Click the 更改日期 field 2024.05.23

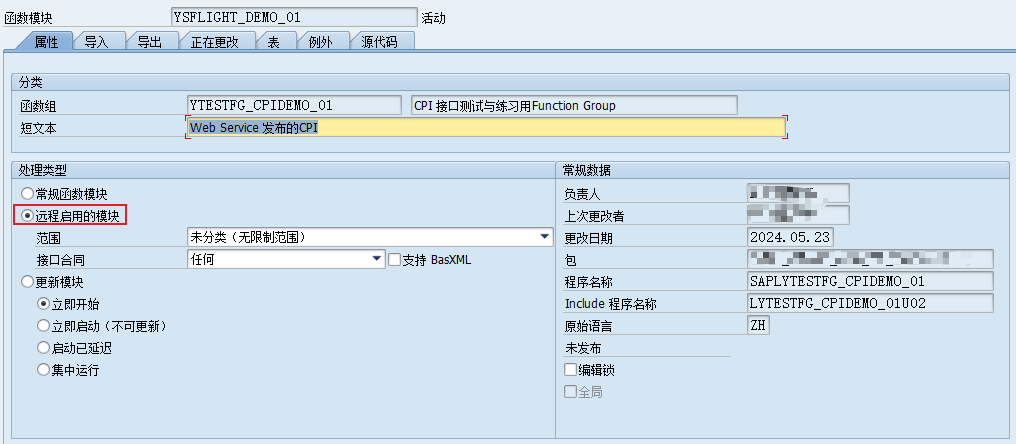(790, 237)
